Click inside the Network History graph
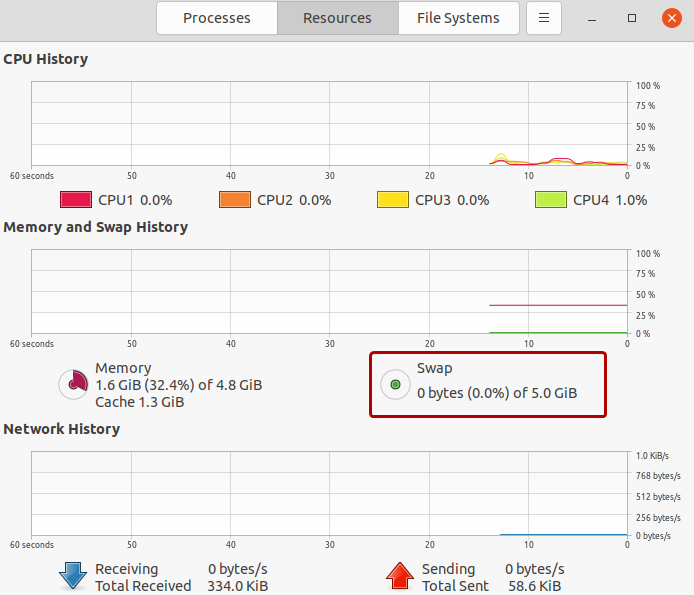The width and height of the screenshot is (694, 595). point(329,494)
